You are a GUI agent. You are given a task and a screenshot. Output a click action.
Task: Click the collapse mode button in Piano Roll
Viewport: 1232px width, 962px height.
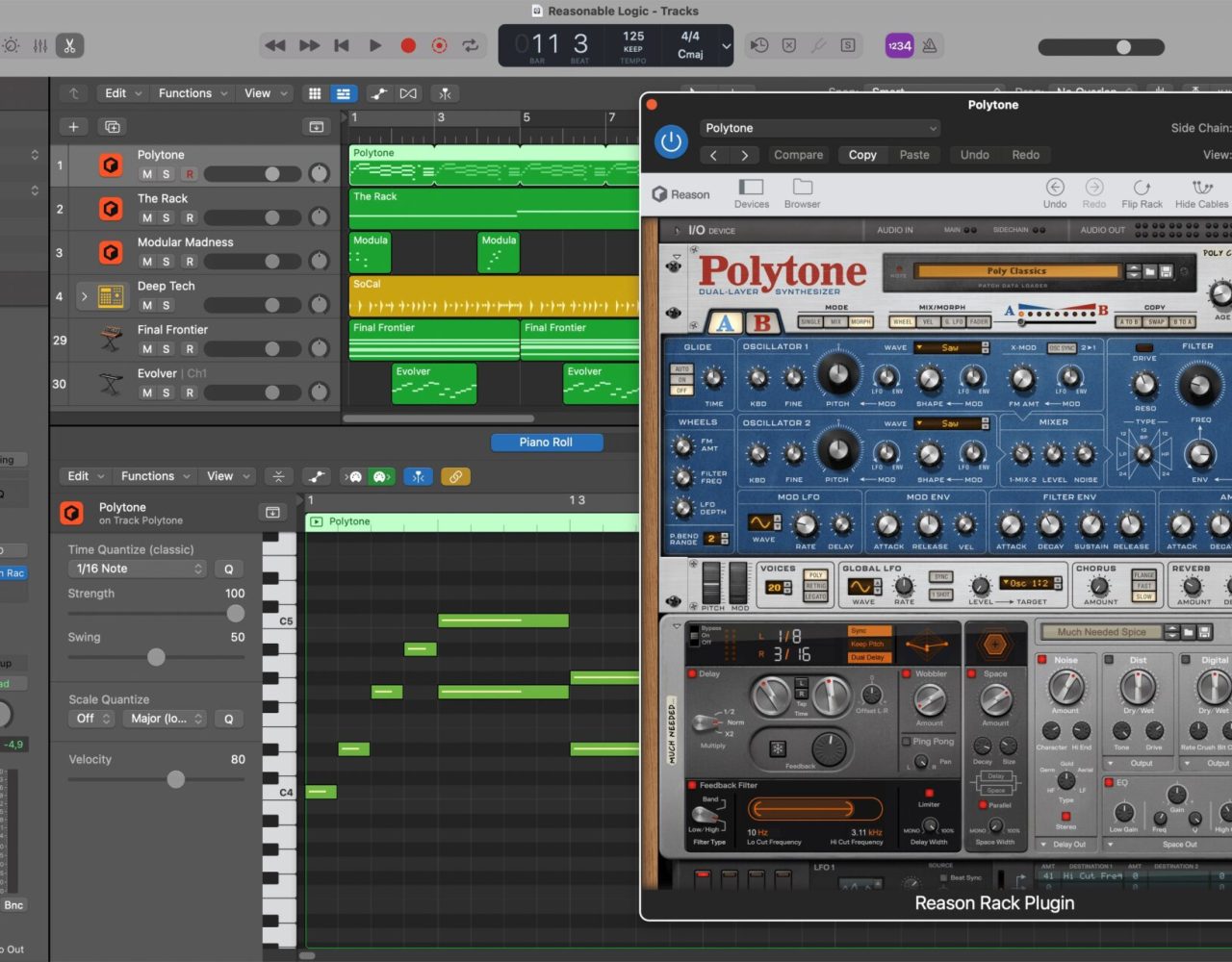click(279, 476)
